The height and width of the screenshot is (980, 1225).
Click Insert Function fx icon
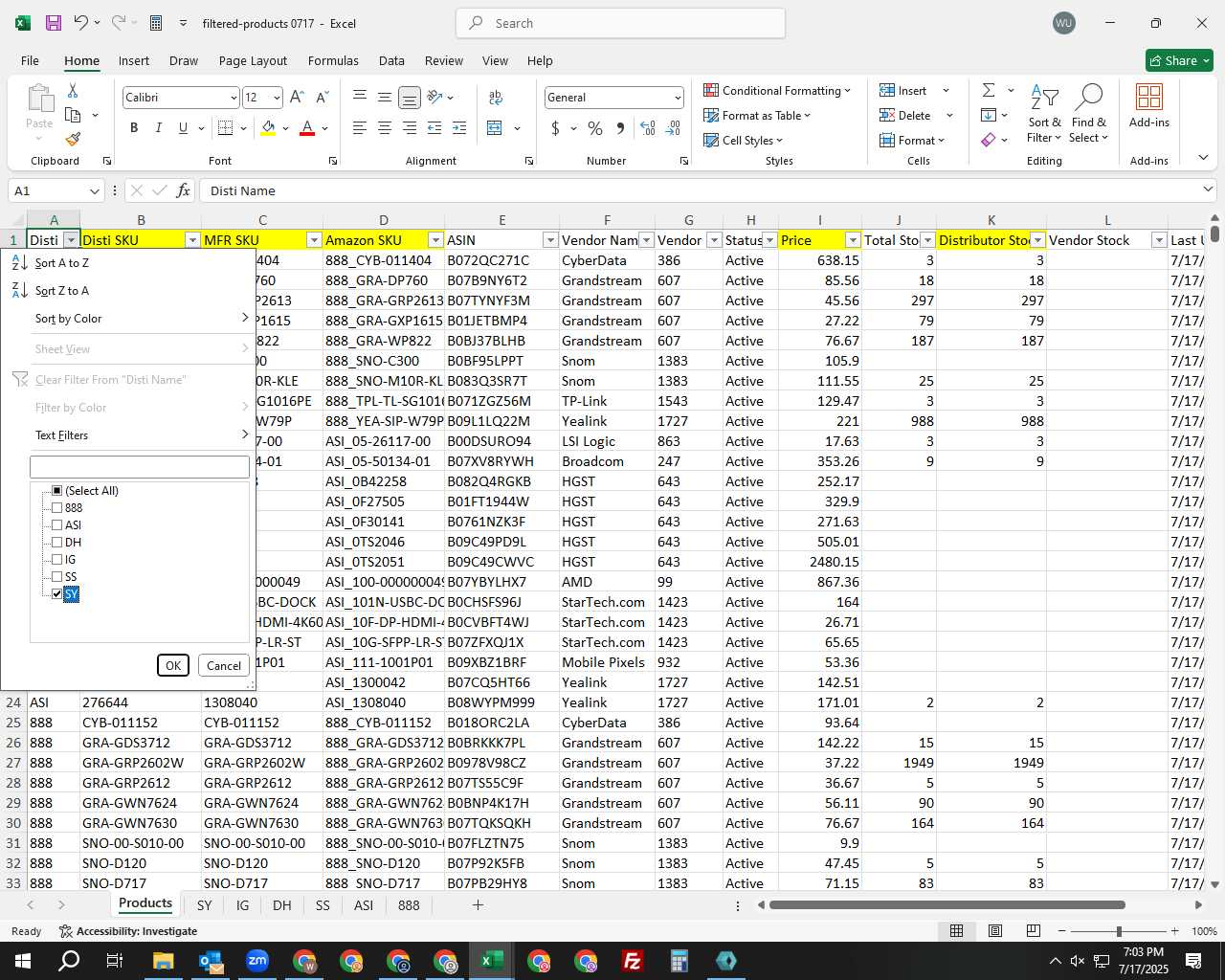(x=184, y=190)
